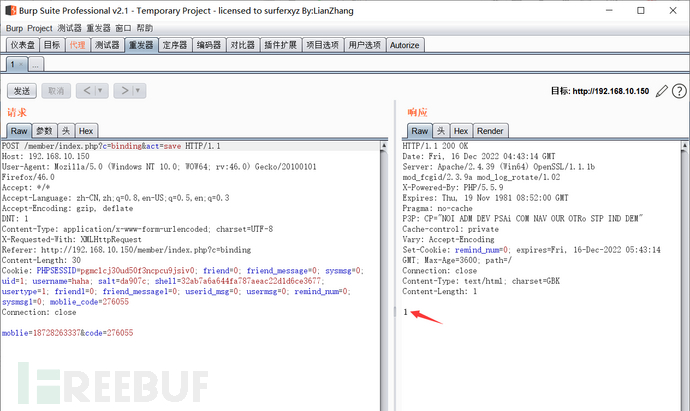The height and width of the screenshot is (411, 690).
Task: Switch to the Autorize tab
Action: point(404,45)
